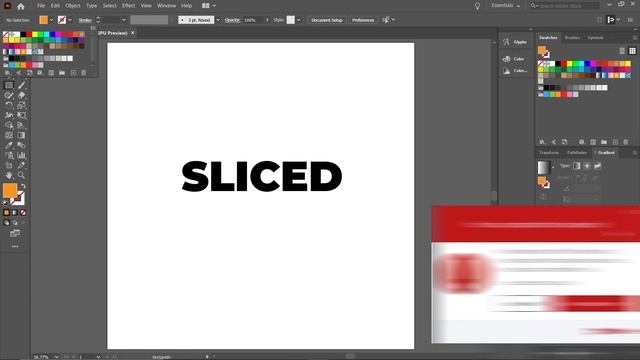The image size is (640, 360).
Task: Enable Draw Behind mode
Action: coord(15,222)
